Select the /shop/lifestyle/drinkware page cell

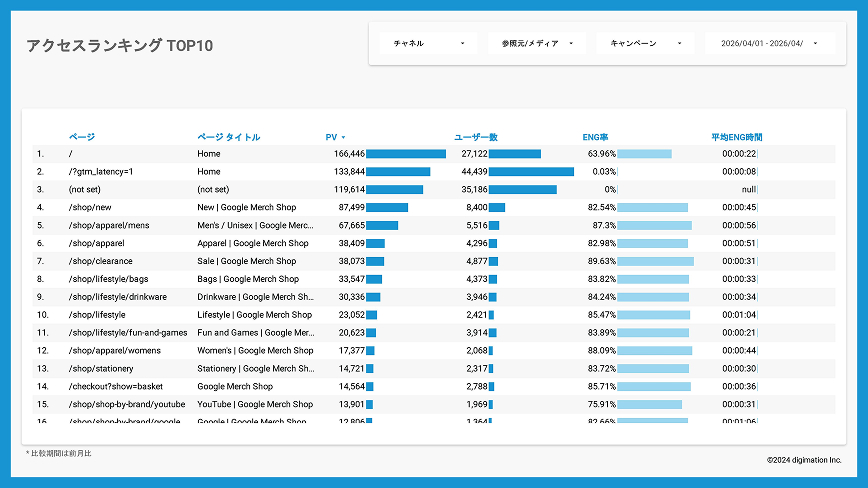tap(118, 297)
